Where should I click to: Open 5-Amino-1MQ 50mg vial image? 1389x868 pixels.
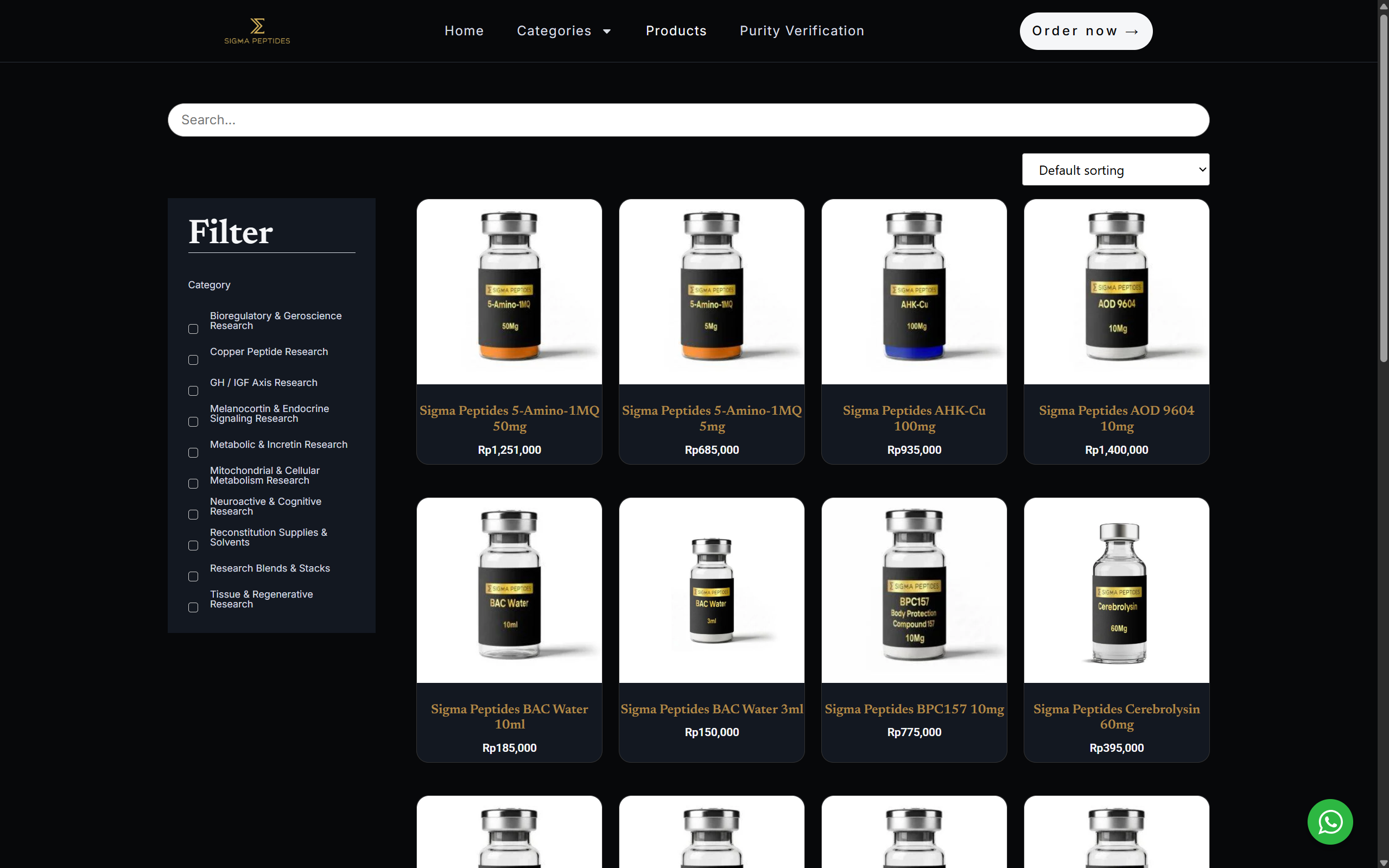509,292
